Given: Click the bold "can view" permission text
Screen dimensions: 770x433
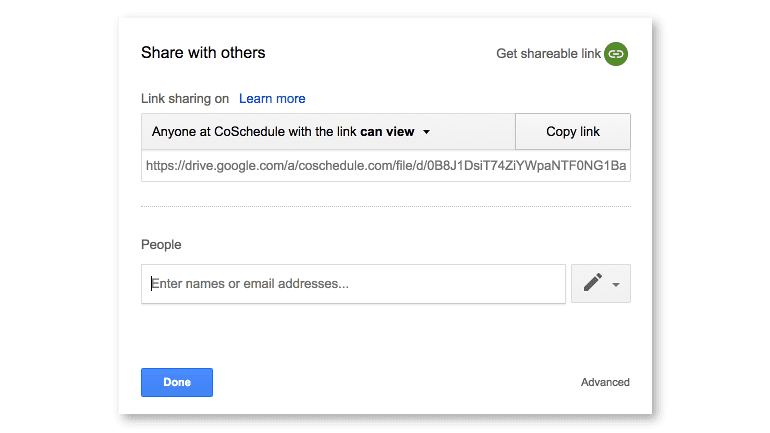Looking at the screenshot, I should point(387,132).
